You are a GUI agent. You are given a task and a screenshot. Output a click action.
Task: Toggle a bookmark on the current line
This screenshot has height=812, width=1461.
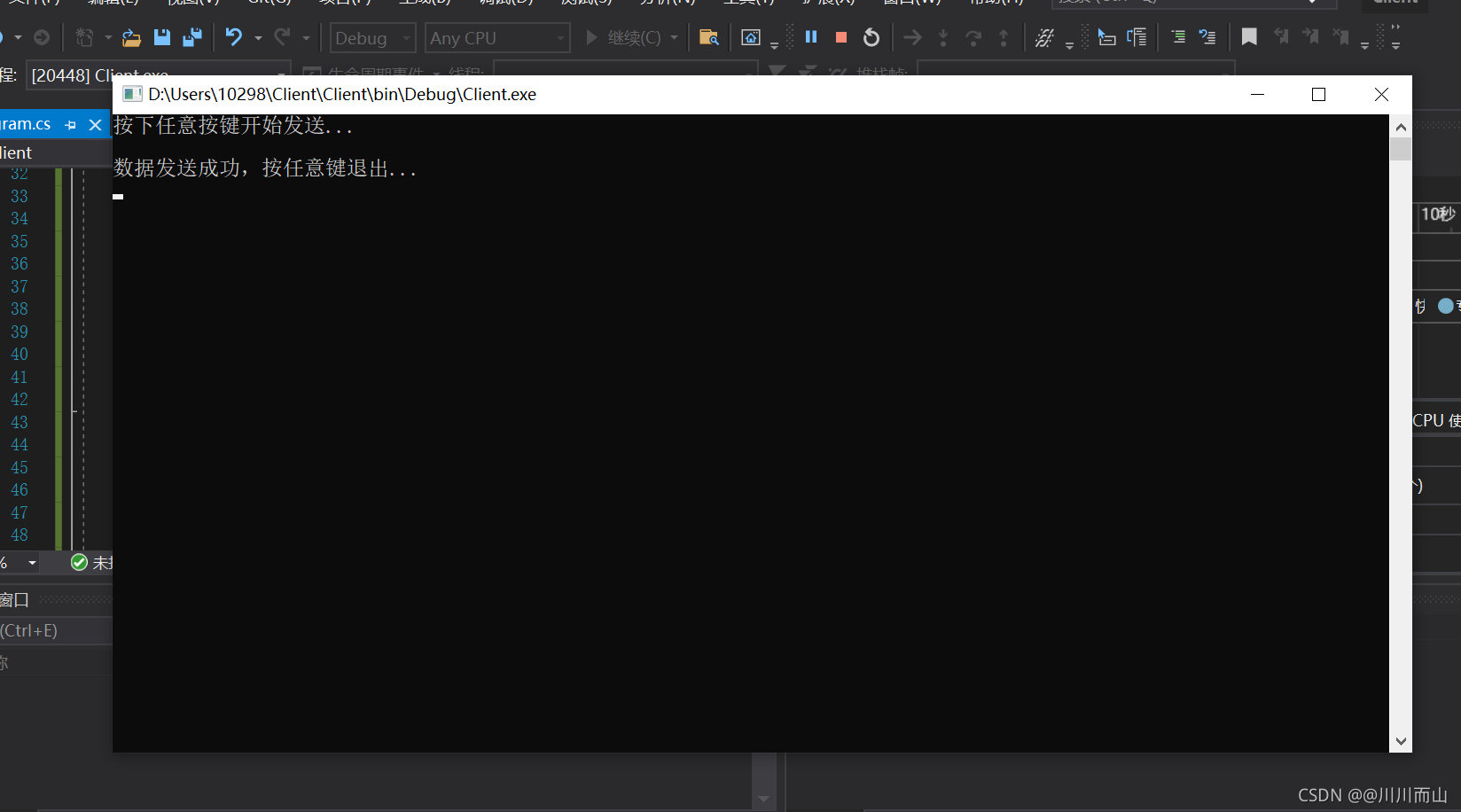tap(1249, 37)
